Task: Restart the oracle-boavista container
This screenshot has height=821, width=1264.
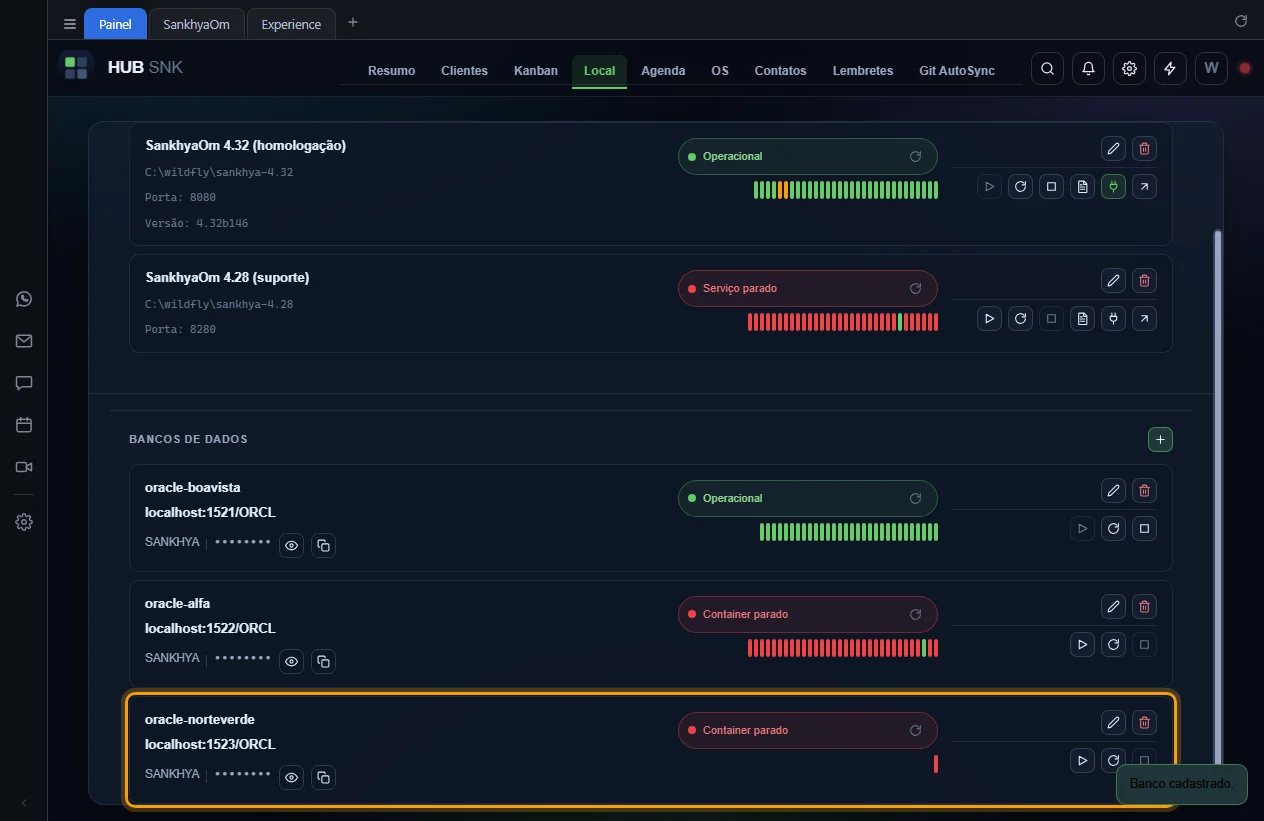Action: tap(1113, 528)
